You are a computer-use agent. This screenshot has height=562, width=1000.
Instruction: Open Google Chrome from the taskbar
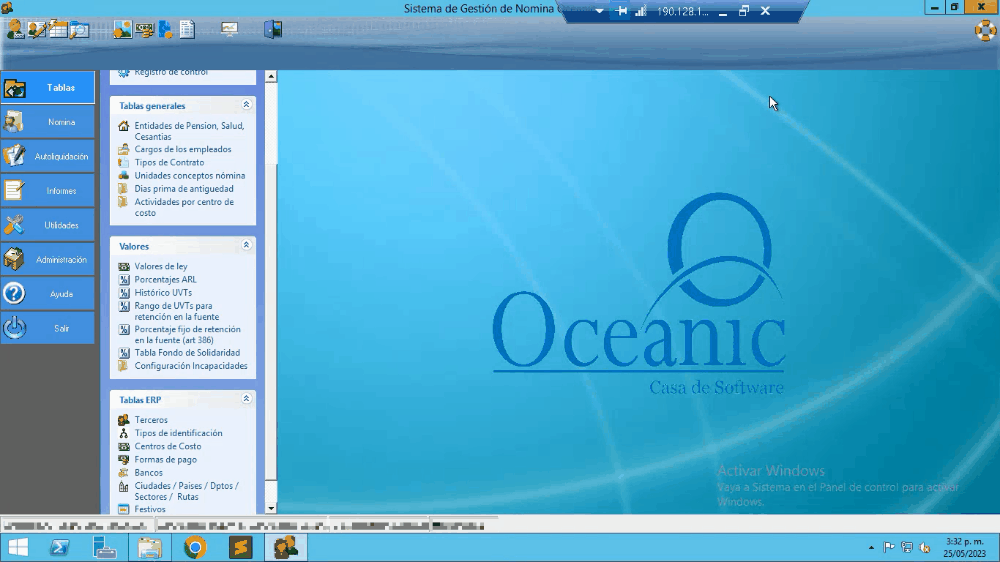tap(195, 547)
